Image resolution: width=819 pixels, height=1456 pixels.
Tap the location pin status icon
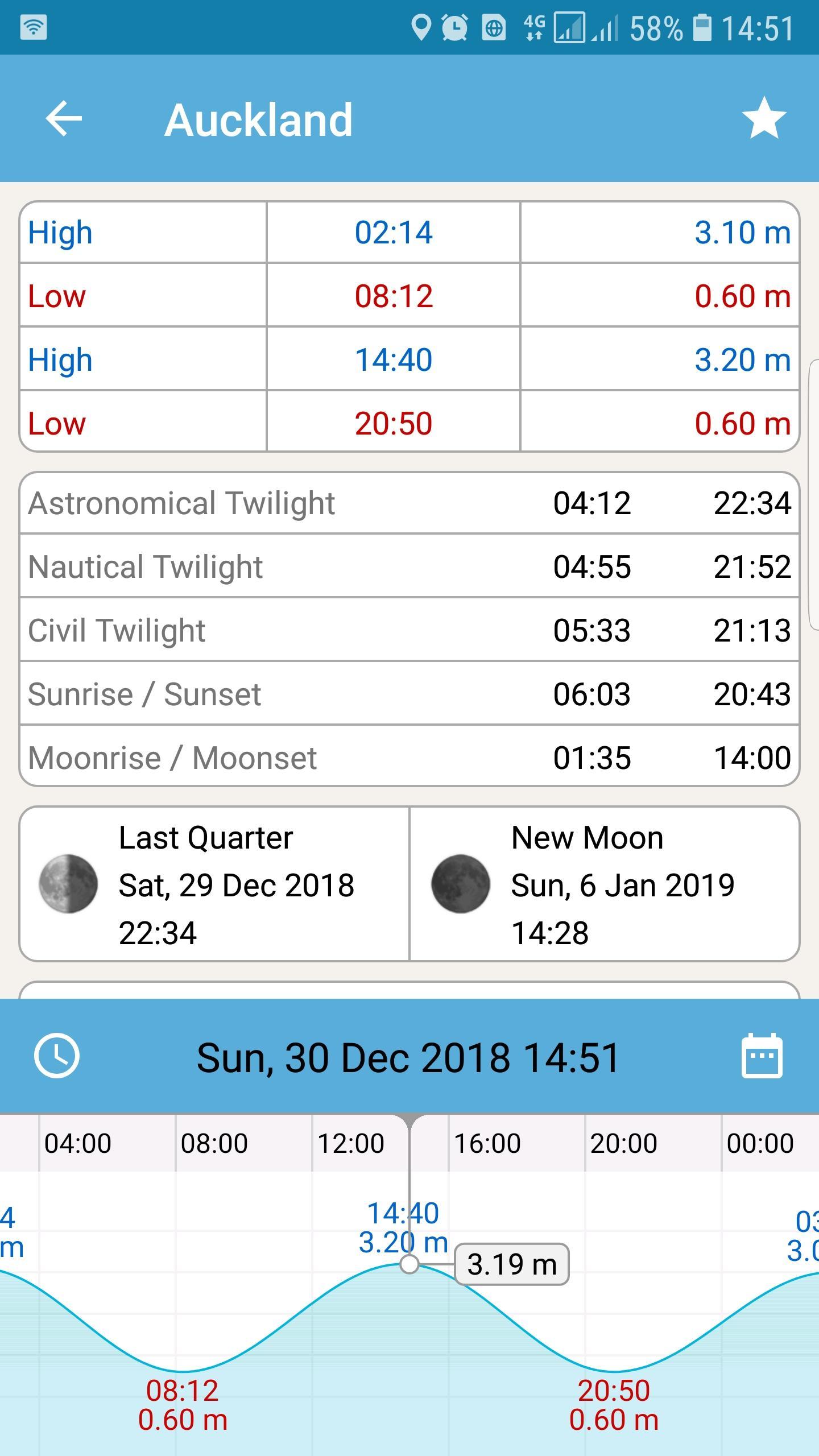[421, 27]
